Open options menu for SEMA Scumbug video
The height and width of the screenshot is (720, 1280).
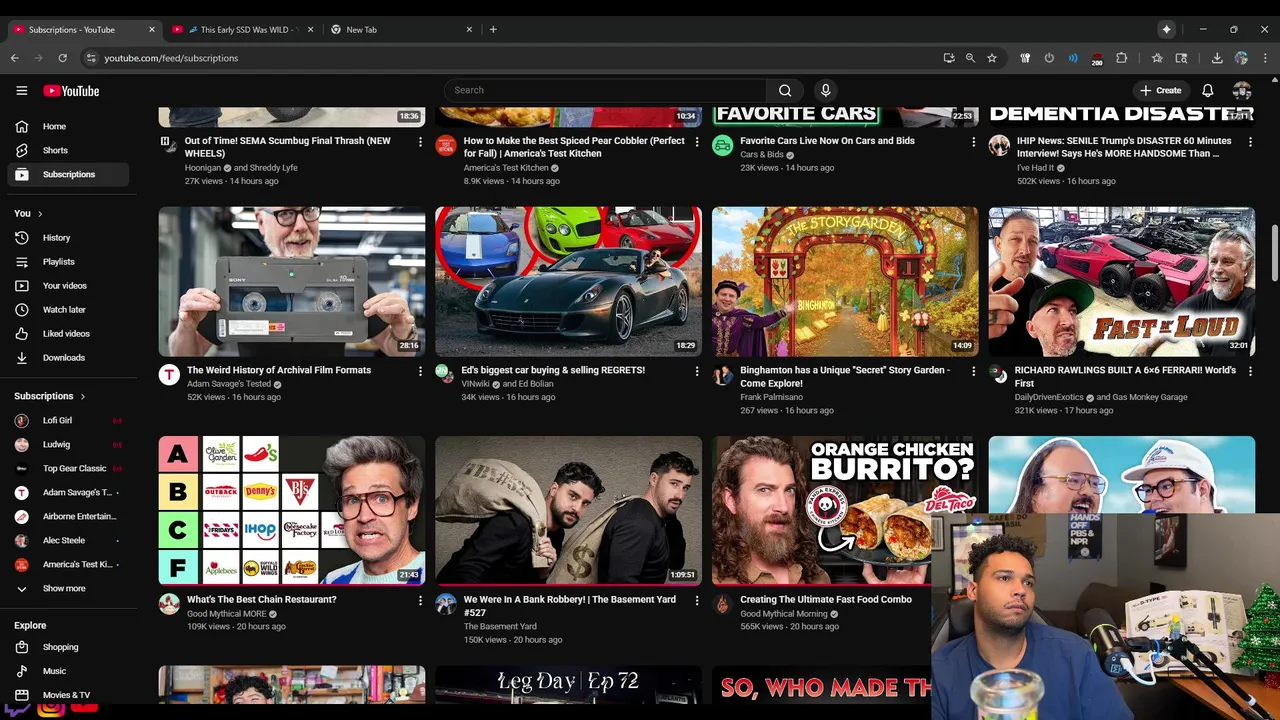coord(420,142)
